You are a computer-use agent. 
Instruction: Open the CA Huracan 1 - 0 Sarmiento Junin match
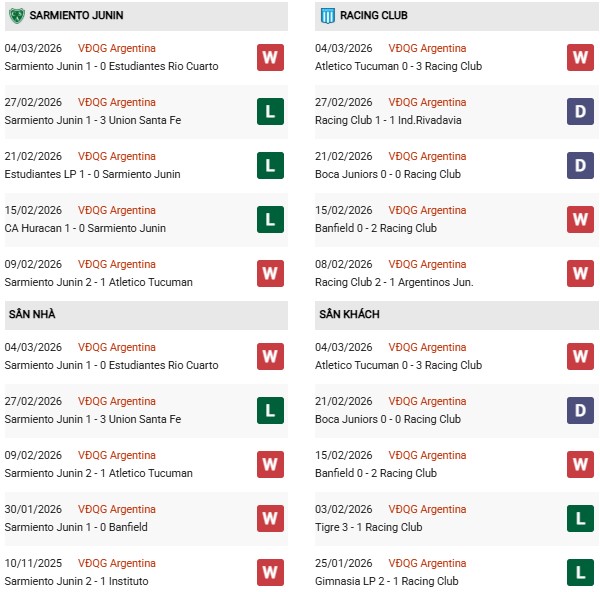tap(85, 228)
